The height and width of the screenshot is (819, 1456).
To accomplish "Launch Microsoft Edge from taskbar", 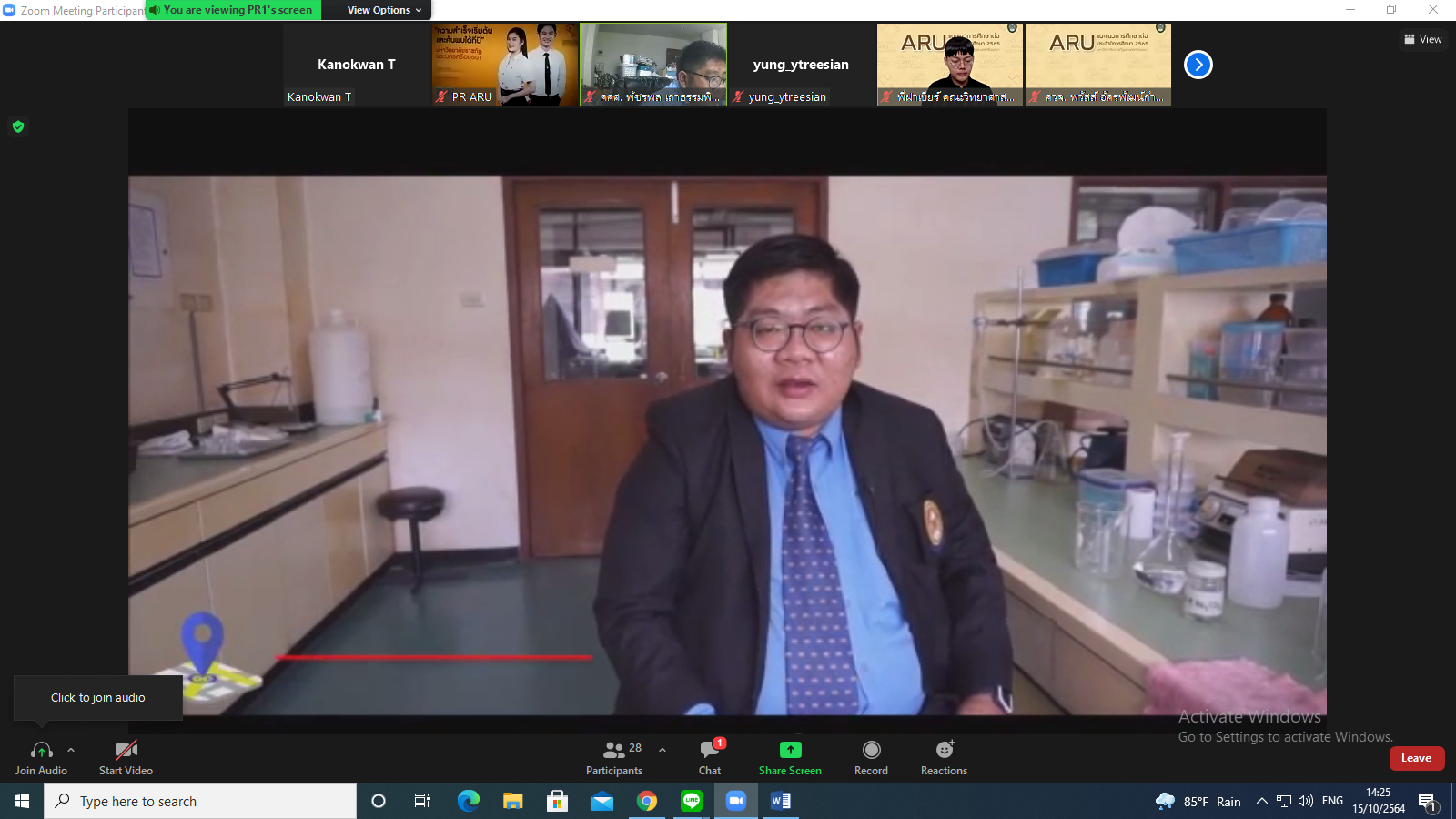I will point(468,801).
